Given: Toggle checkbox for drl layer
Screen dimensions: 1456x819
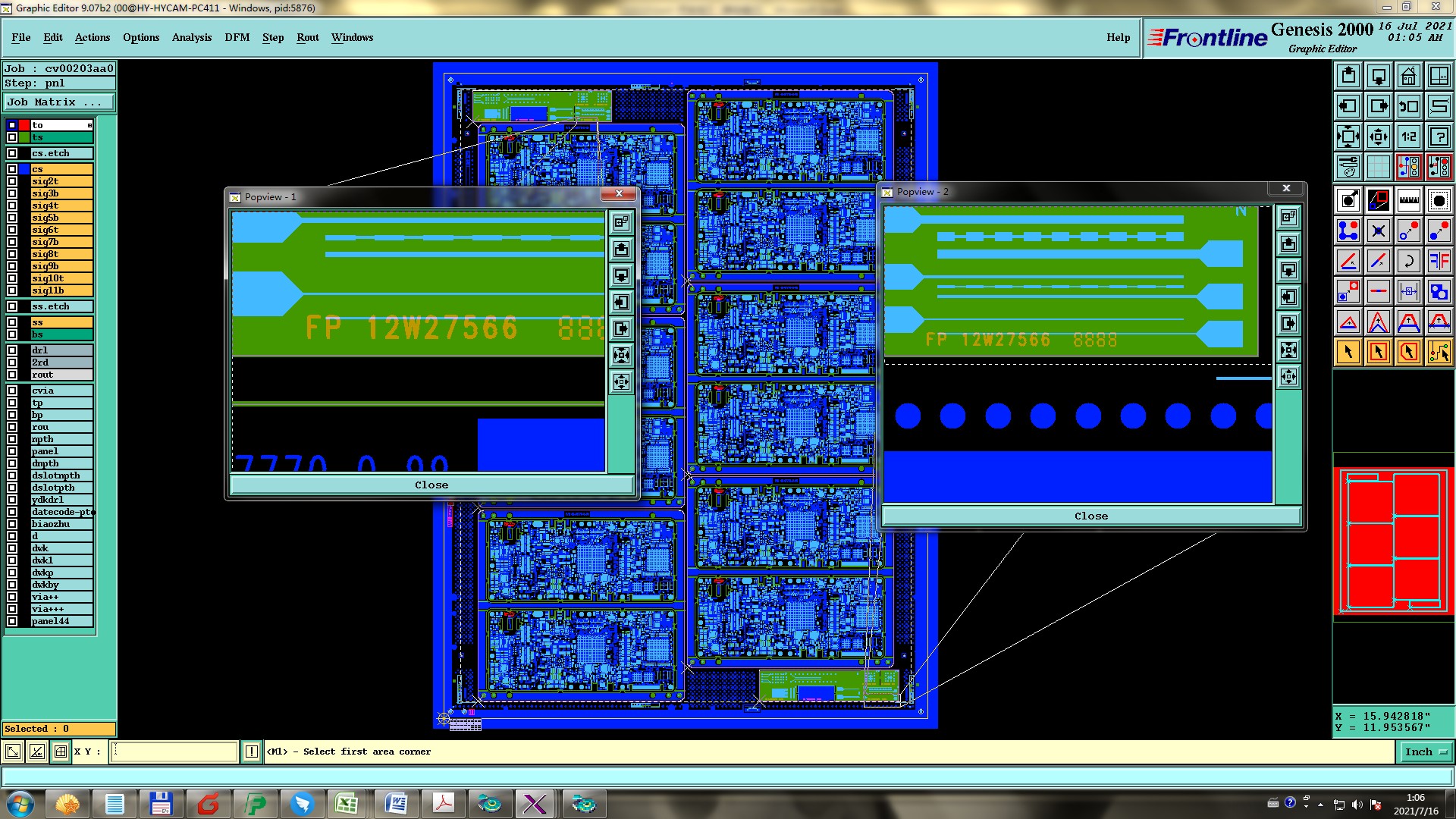Looking at the screenshot, I should pyautogui.click(x=12, y=350).
